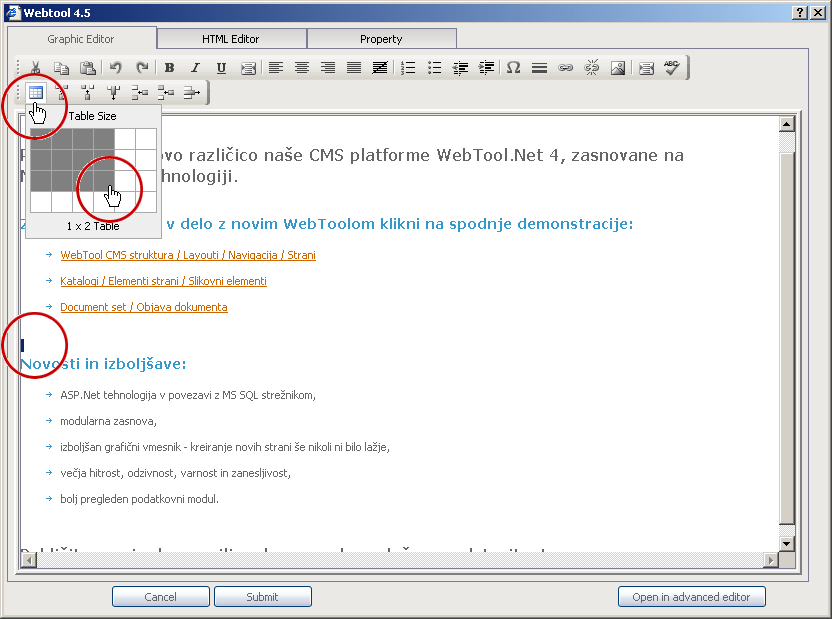Run the ABC spell check
Image resolution: width=832 pixels, height=619 pixels.
(672, 68)
